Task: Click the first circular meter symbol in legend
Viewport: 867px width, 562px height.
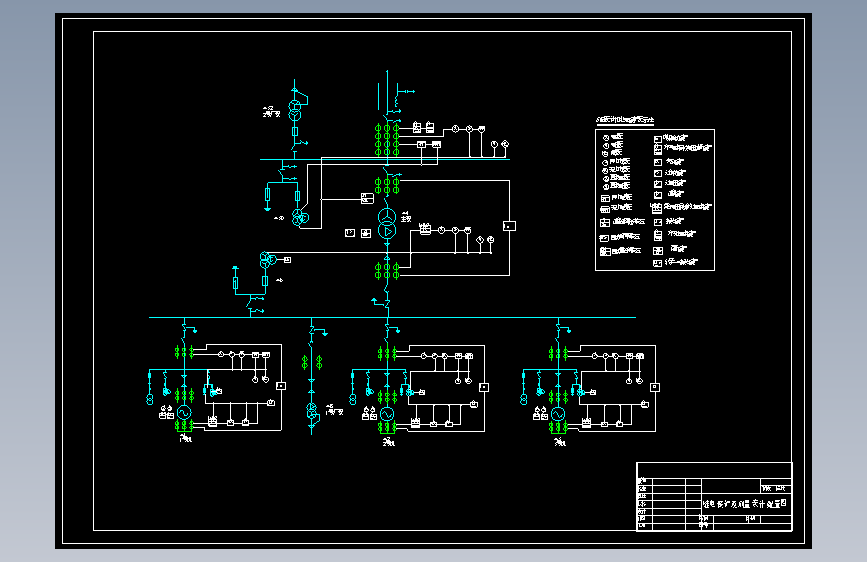Action: click(606, 138)
